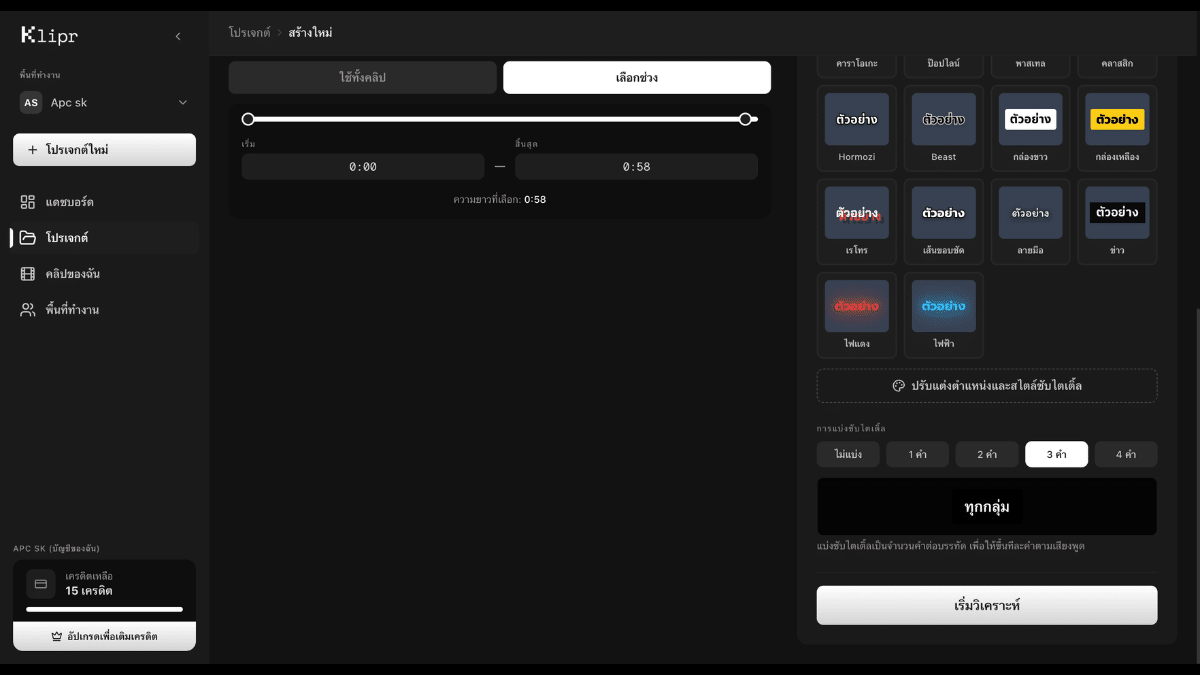Click the คลิปของฉัน film icon

click(x=28, y=274)
